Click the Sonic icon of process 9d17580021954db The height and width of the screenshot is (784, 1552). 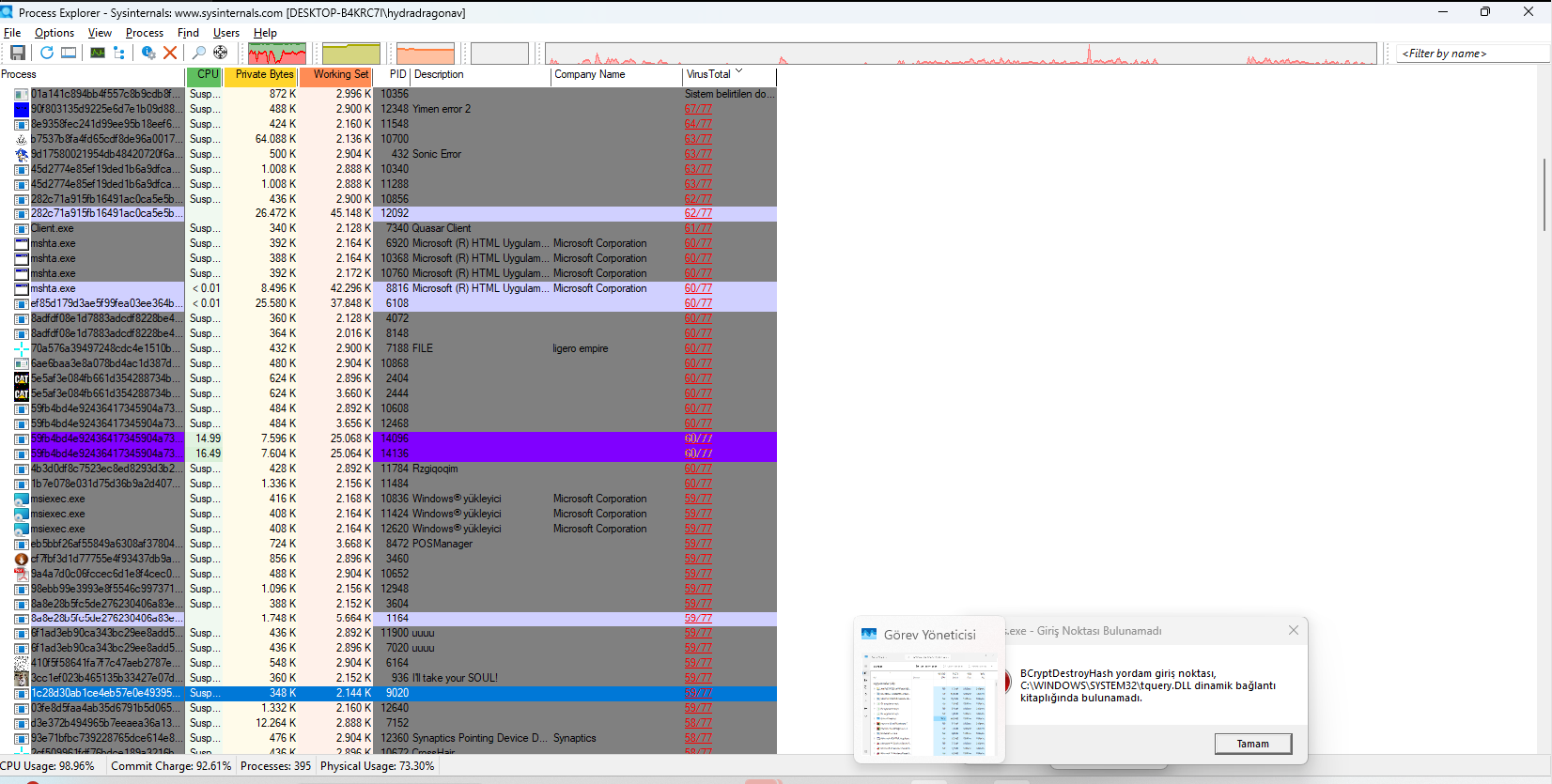point(22,154)
